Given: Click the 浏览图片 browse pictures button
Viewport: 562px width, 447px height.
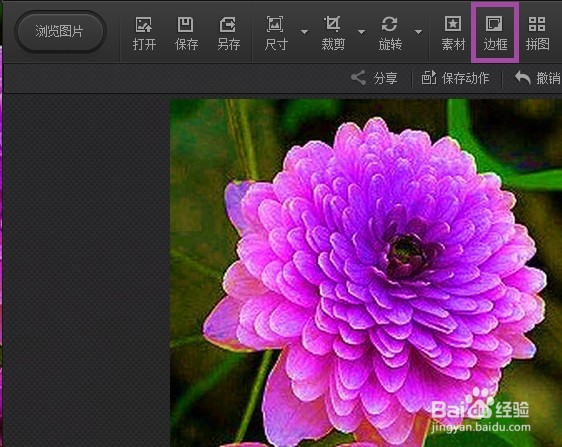Looking at the screenshot, I should coord(60,32).
